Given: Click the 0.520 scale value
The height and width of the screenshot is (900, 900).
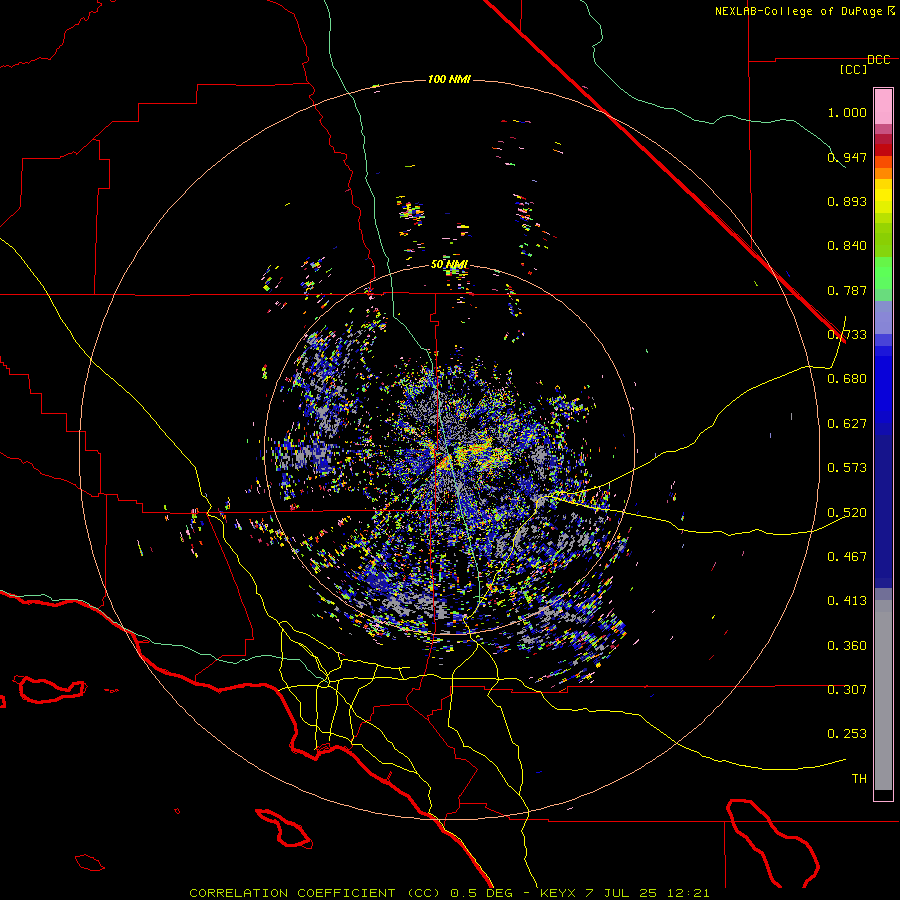Looking at the screenshot, I should click(x=847, y=512).
